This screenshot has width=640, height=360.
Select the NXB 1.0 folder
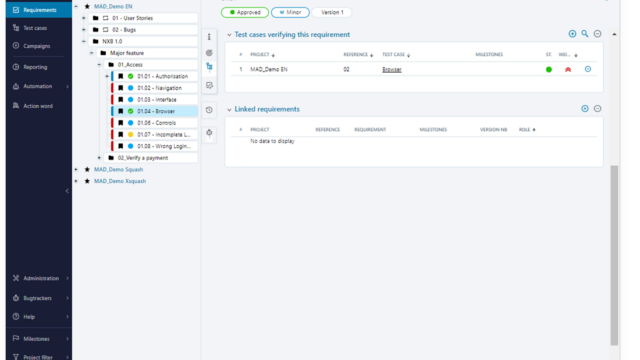[143, 41]
